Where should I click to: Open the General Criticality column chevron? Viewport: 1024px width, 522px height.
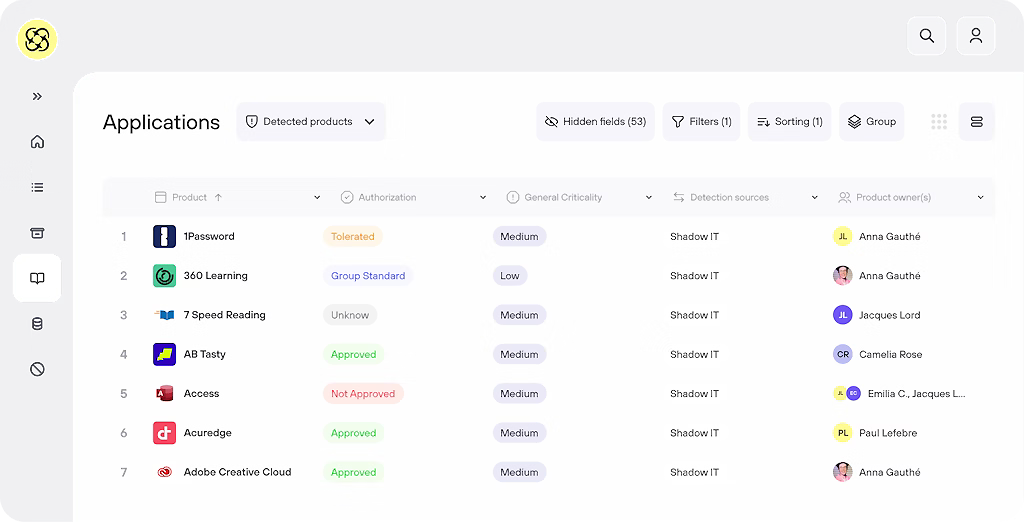pos(648,197)
